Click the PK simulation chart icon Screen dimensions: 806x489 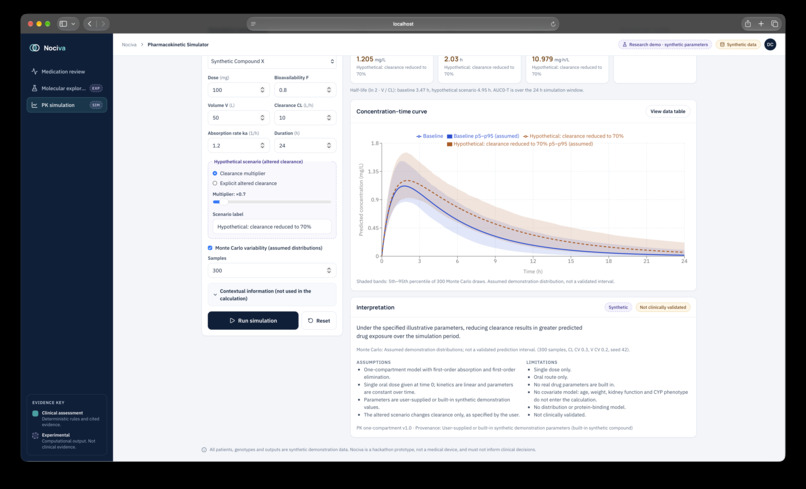coord(34,105)
